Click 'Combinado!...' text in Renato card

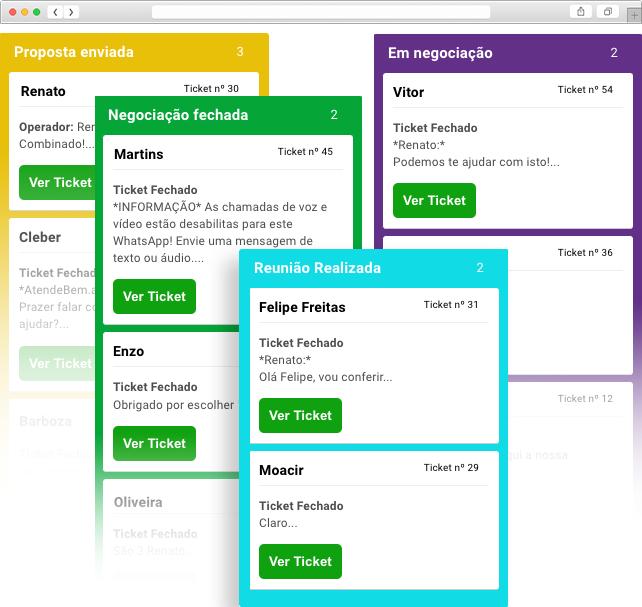click(57, 144)
